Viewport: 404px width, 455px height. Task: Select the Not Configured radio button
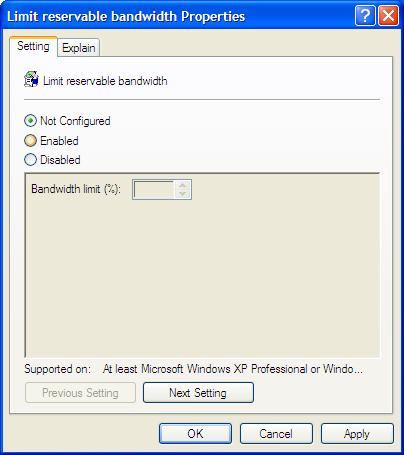[x=30, y=121]
